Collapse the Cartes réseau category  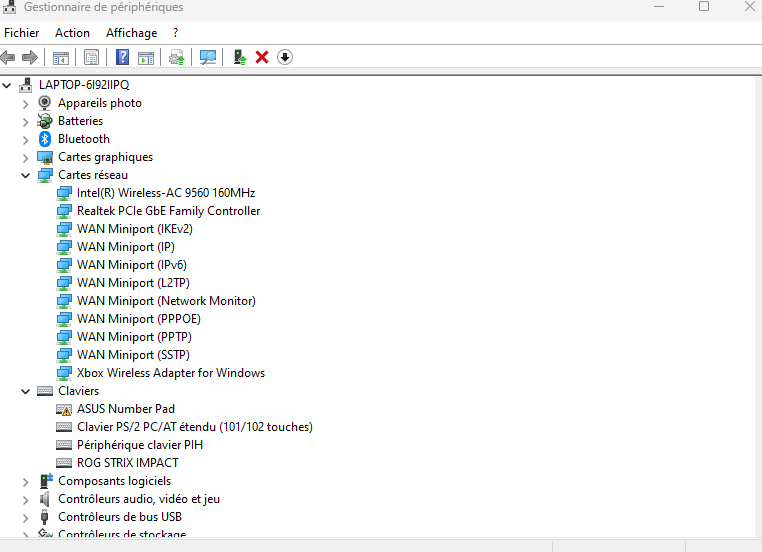[25, 175]
